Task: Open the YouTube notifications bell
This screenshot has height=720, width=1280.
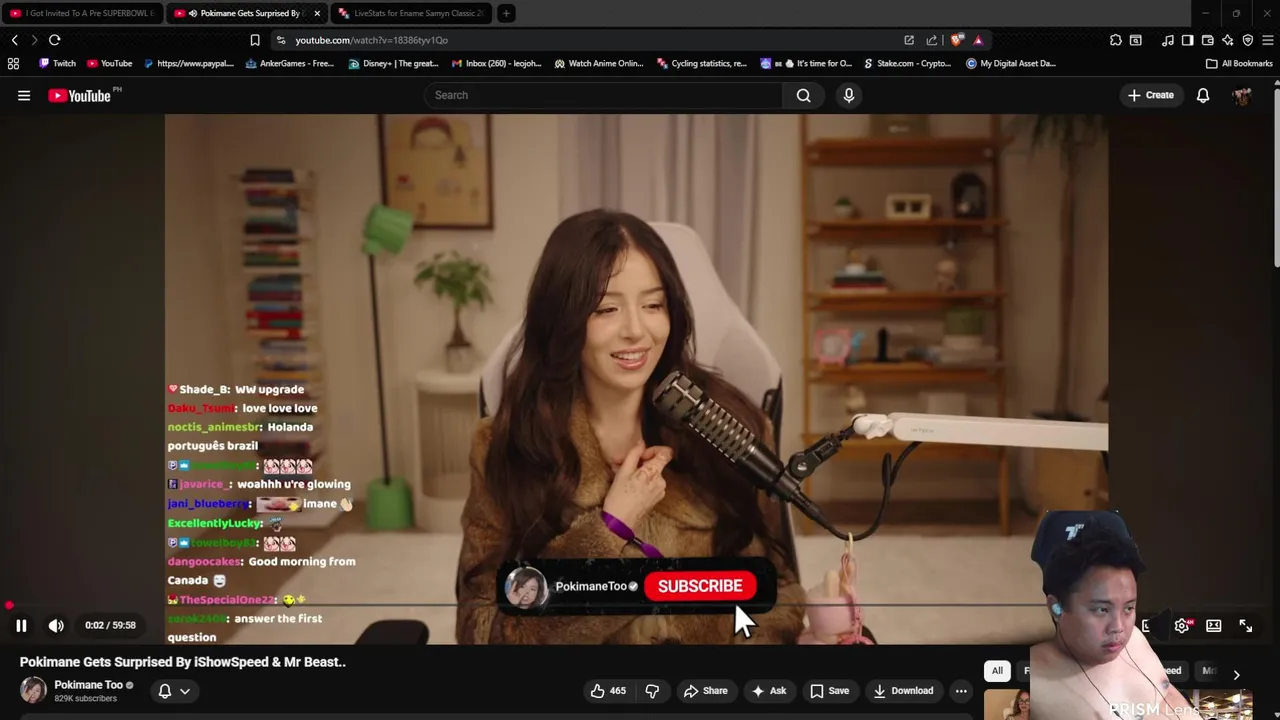Action: 1203,95
